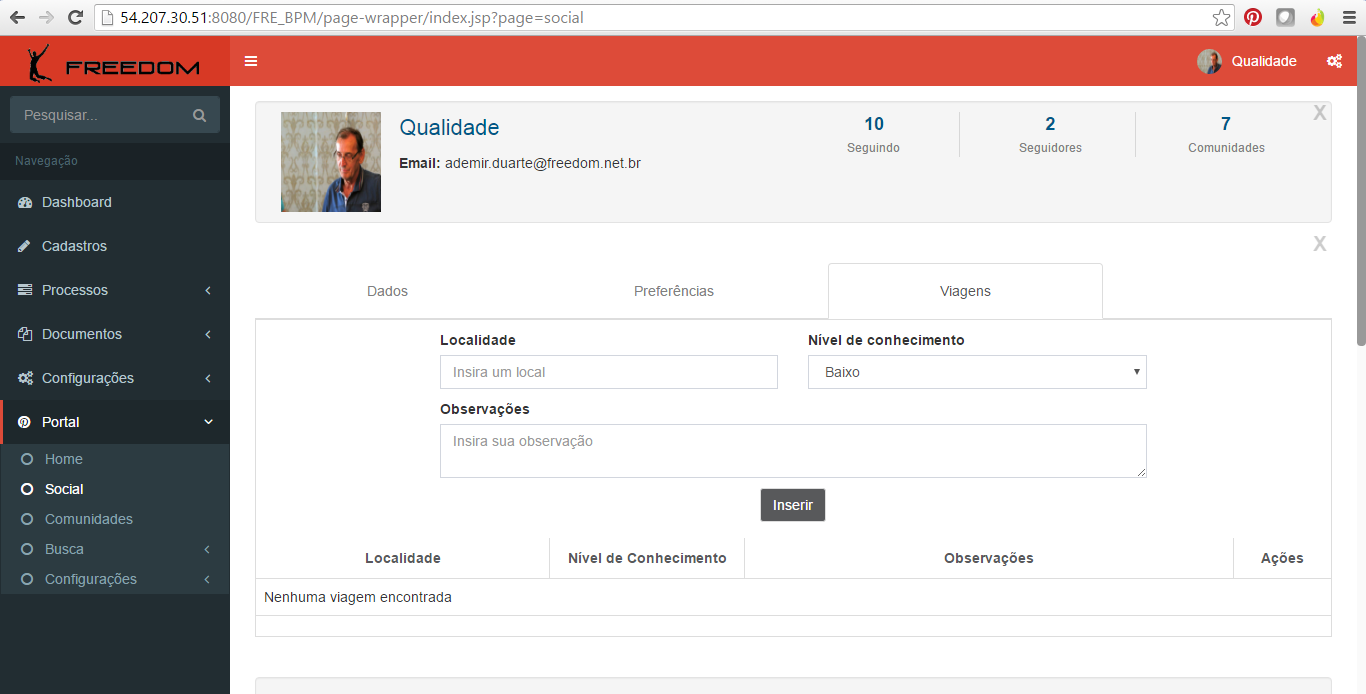Open the settings gears icon top right
The height and width of the screenshot is (694, 1366).
click(x=1334, y=61)
